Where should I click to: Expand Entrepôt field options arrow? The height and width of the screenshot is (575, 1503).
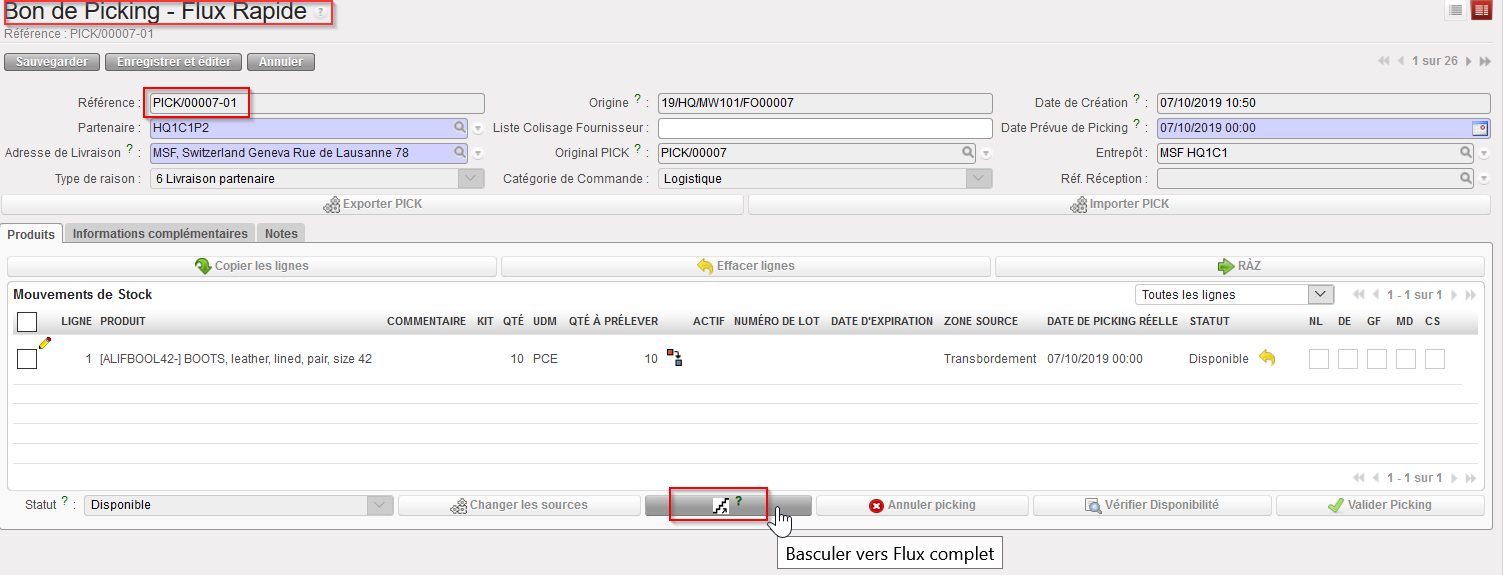(1483, 153)
